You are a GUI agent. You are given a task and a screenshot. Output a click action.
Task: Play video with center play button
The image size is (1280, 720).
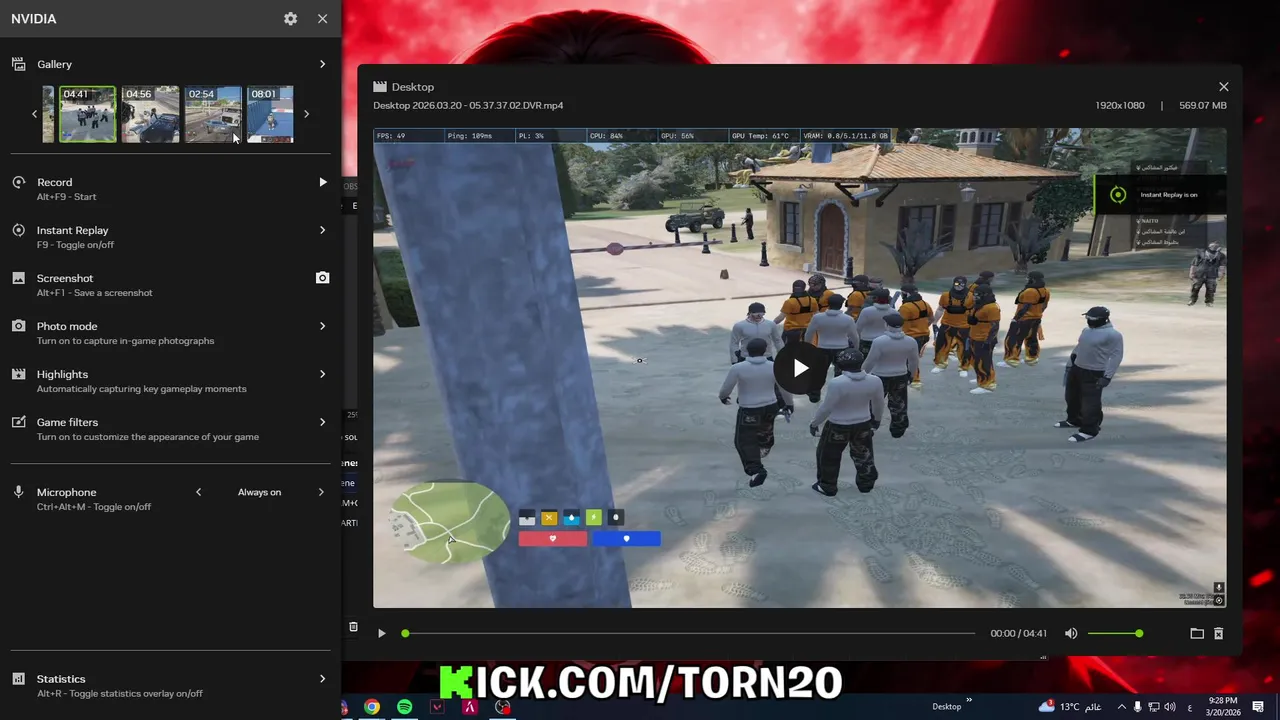[x=800, y=368]
